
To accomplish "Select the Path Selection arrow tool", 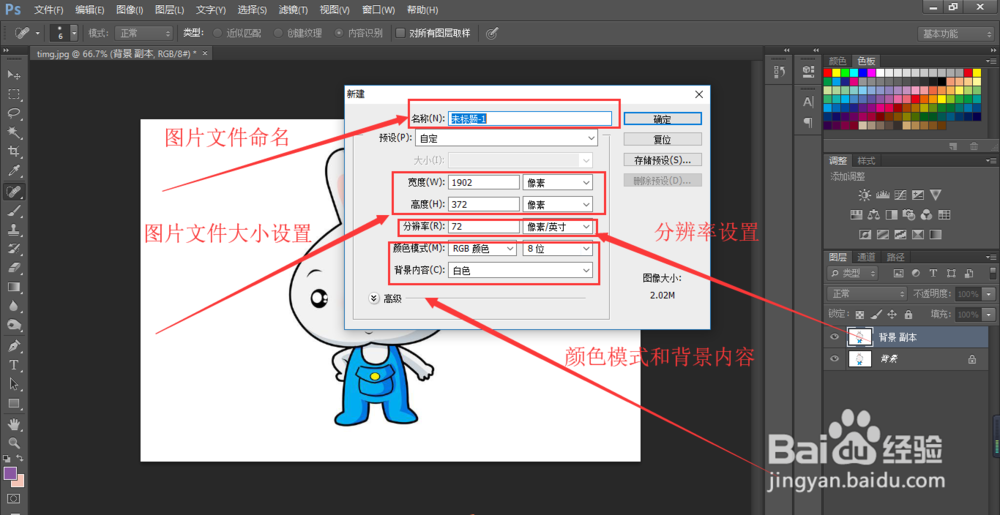I will click(14, 384).
